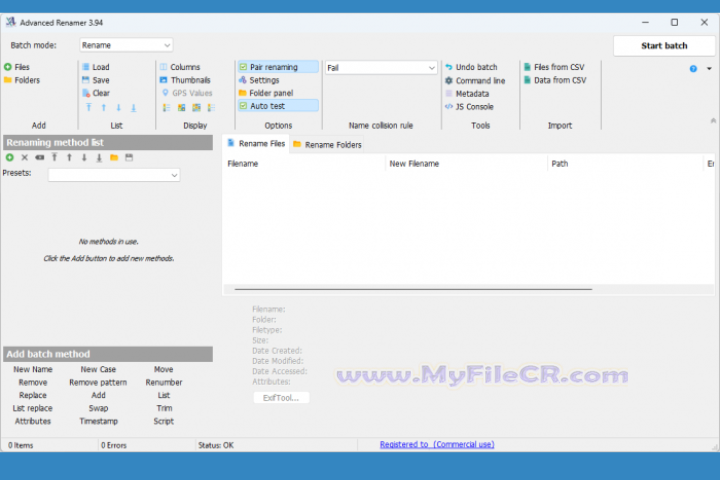Screen dimensions: 720x480
Task: Click the Add Folders button
Action: click(22, 80)
